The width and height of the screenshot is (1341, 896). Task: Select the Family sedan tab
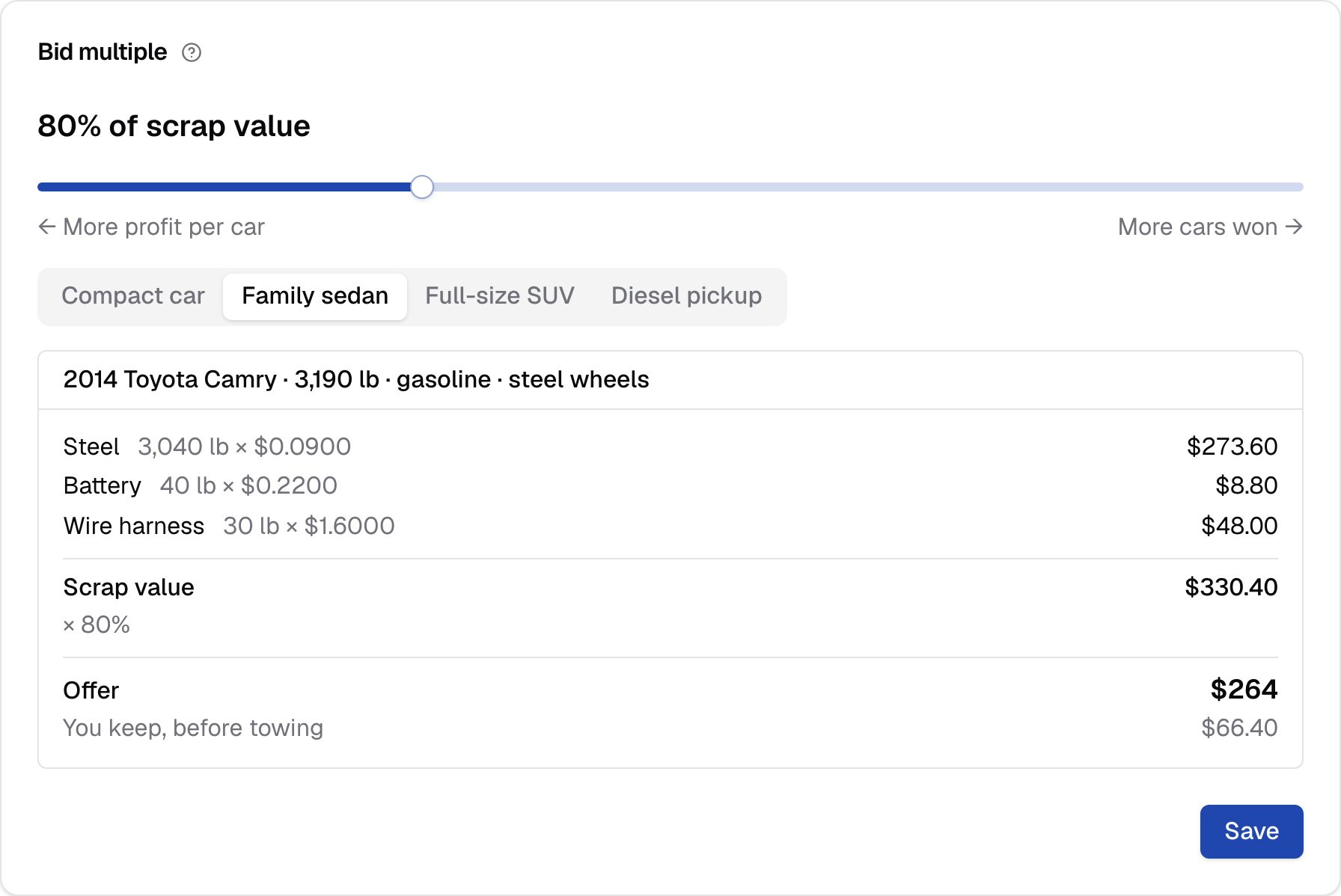pos(315,296)
